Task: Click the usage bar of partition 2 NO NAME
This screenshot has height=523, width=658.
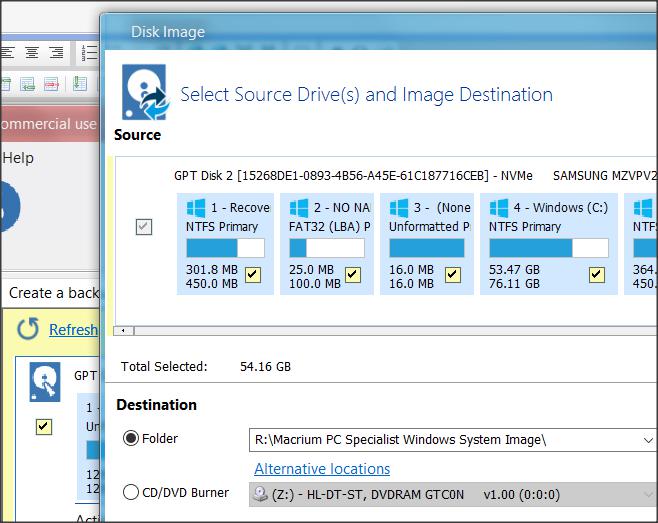Action: [327, 248]
